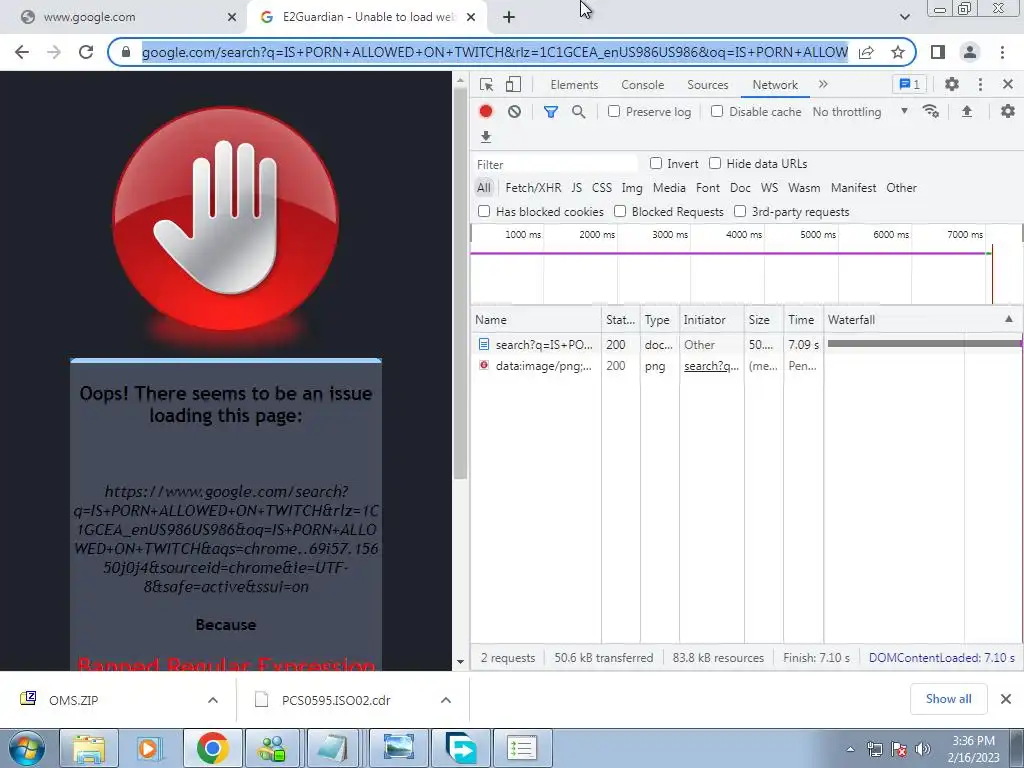The height and width of the screenshot is (768, 1024).
Task: Bookmark this page with star icon
Action: click(898, 52)
